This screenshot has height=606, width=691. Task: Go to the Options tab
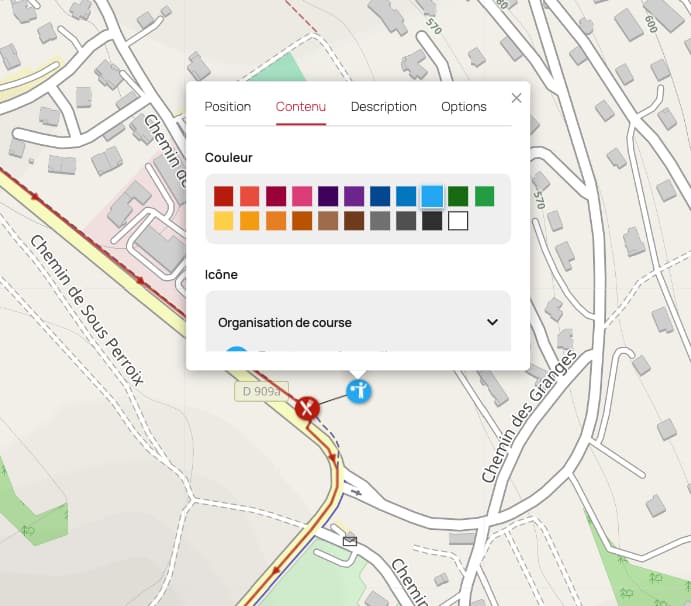[x=464, y=107]
